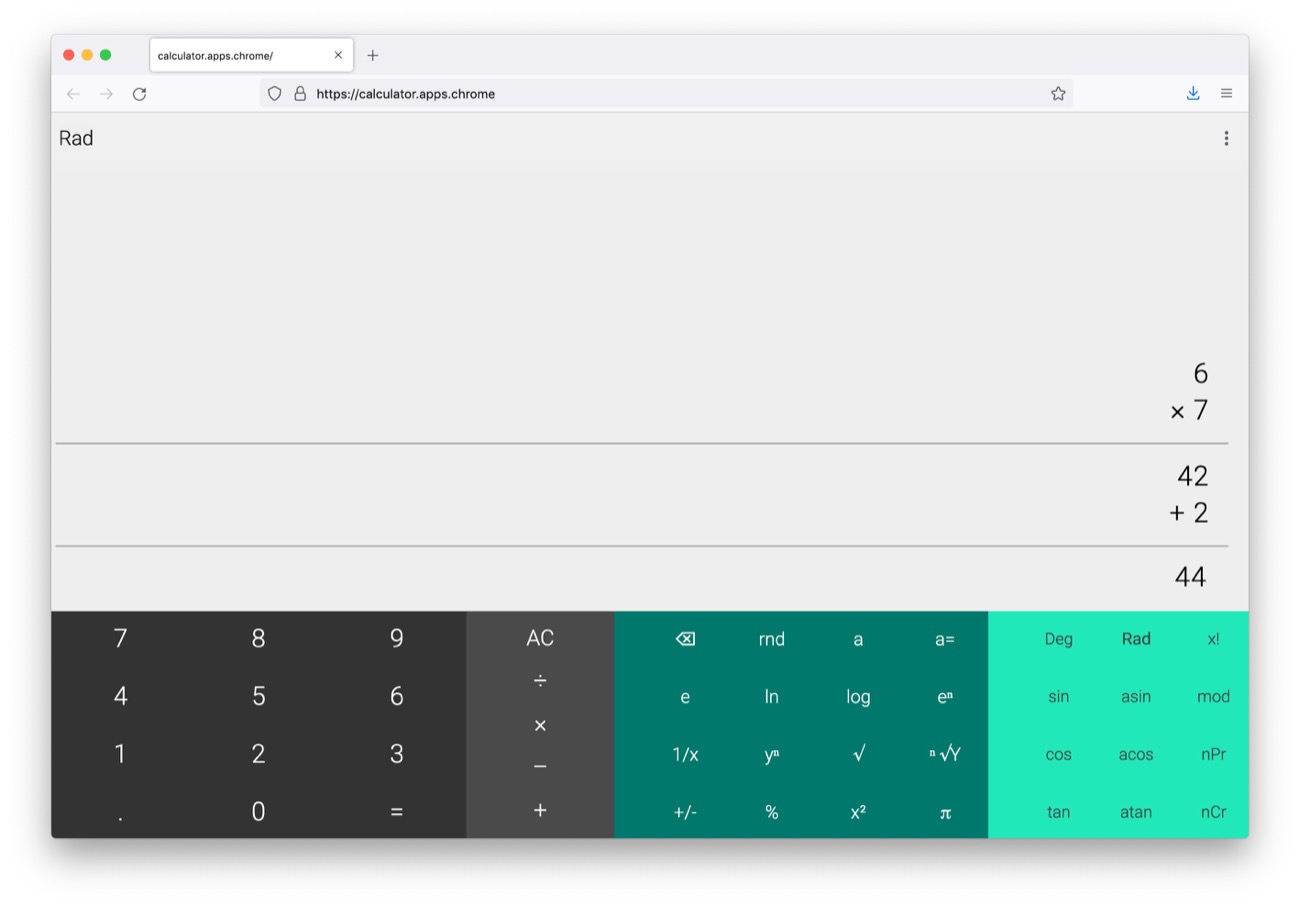The image size is (1300, 906).
Task: Toggle the shield tracking protection icon
Action: coord(274,93)
